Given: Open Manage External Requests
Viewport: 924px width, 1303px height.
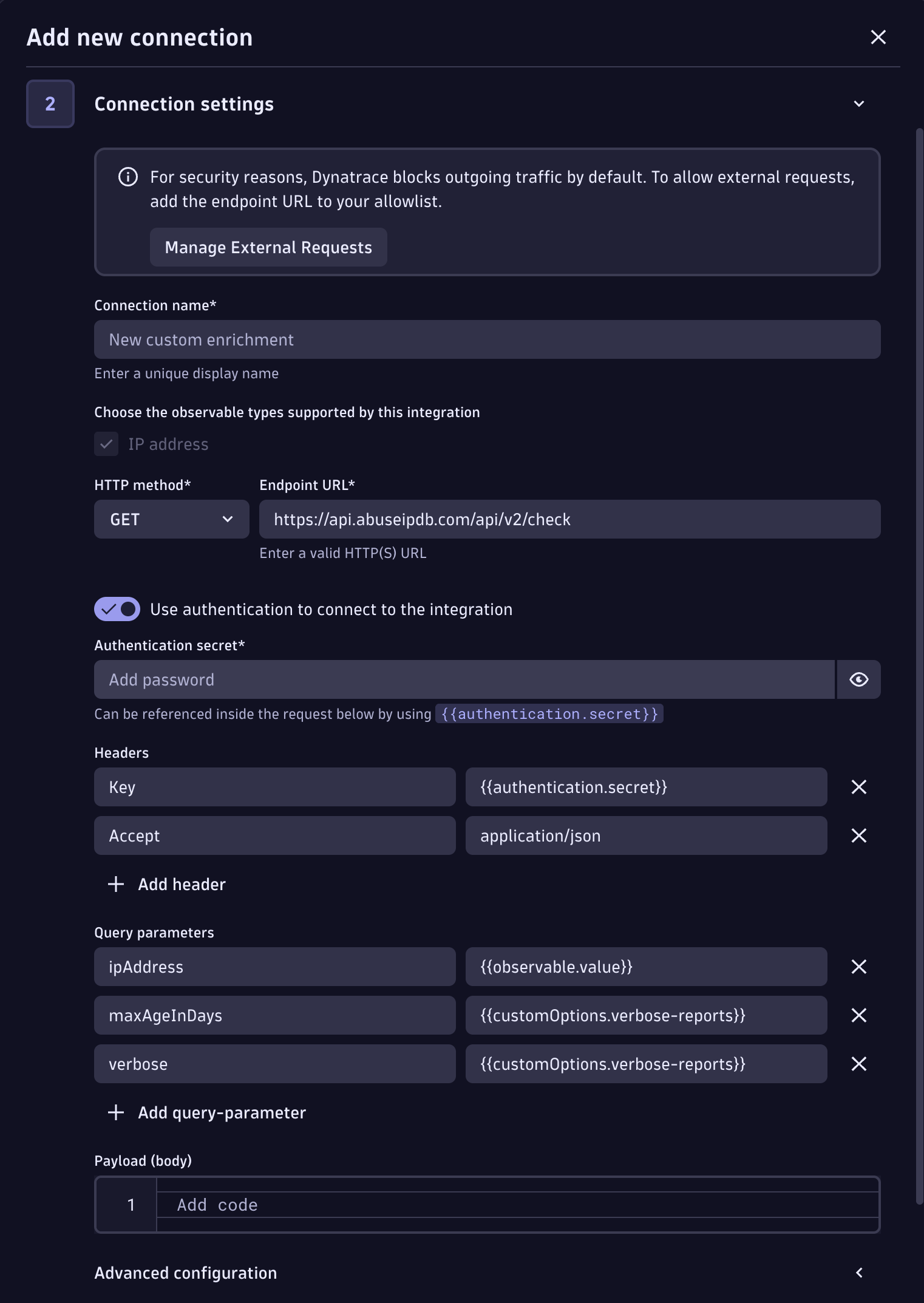Looking at the screenshot, I should pyautogui.click(x=268, y=247).
